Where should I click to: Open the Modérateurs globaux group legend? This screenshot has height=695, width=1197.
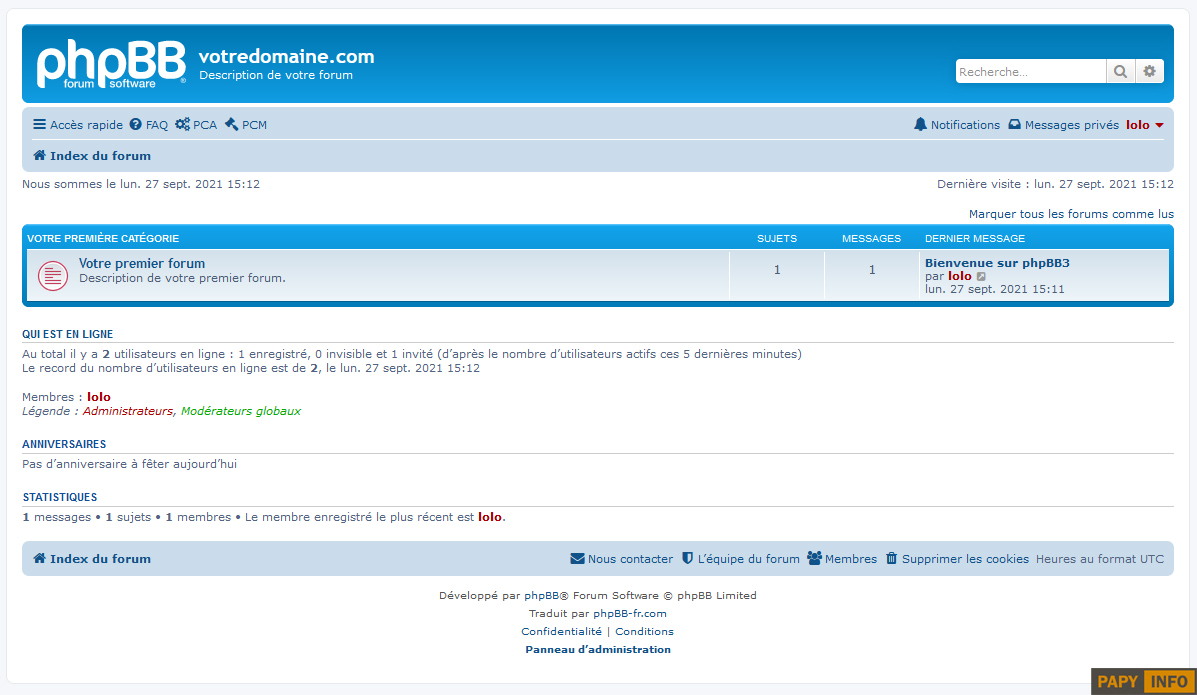tap(240, 411)
